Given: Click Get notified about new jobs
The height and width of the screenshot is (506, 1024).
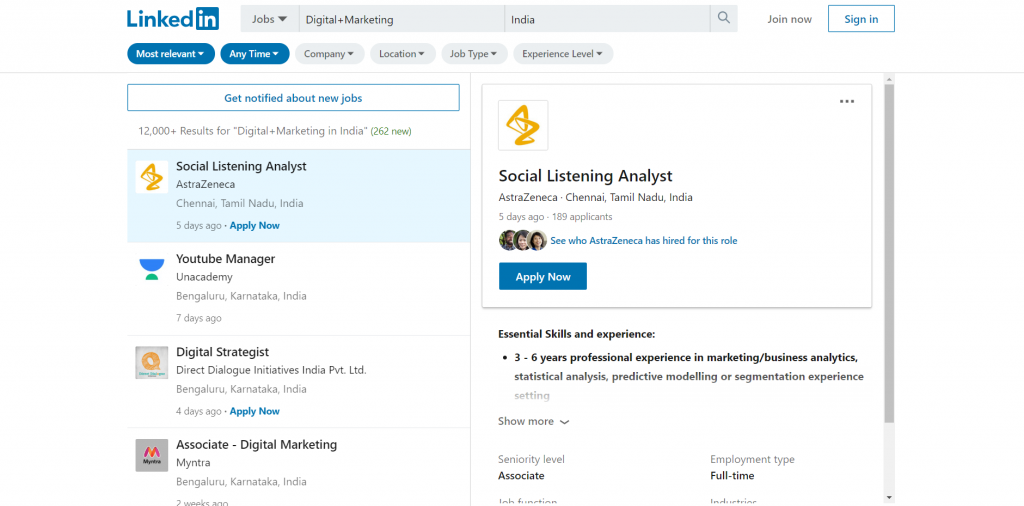Looking at the screenshot, I should click(x=293, y=98).
